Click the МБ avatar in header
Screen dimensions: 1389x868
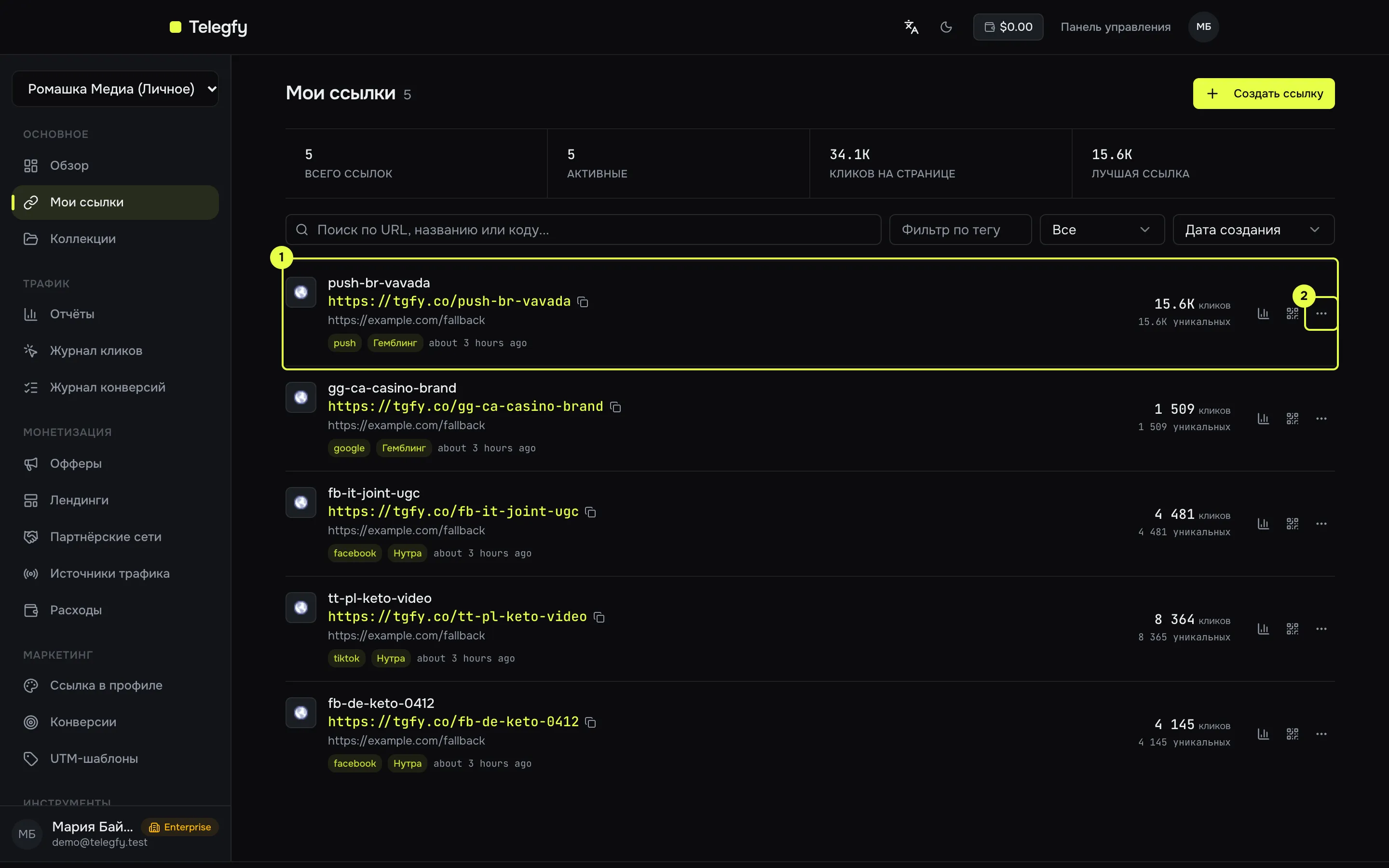[x=1204, y=27]
